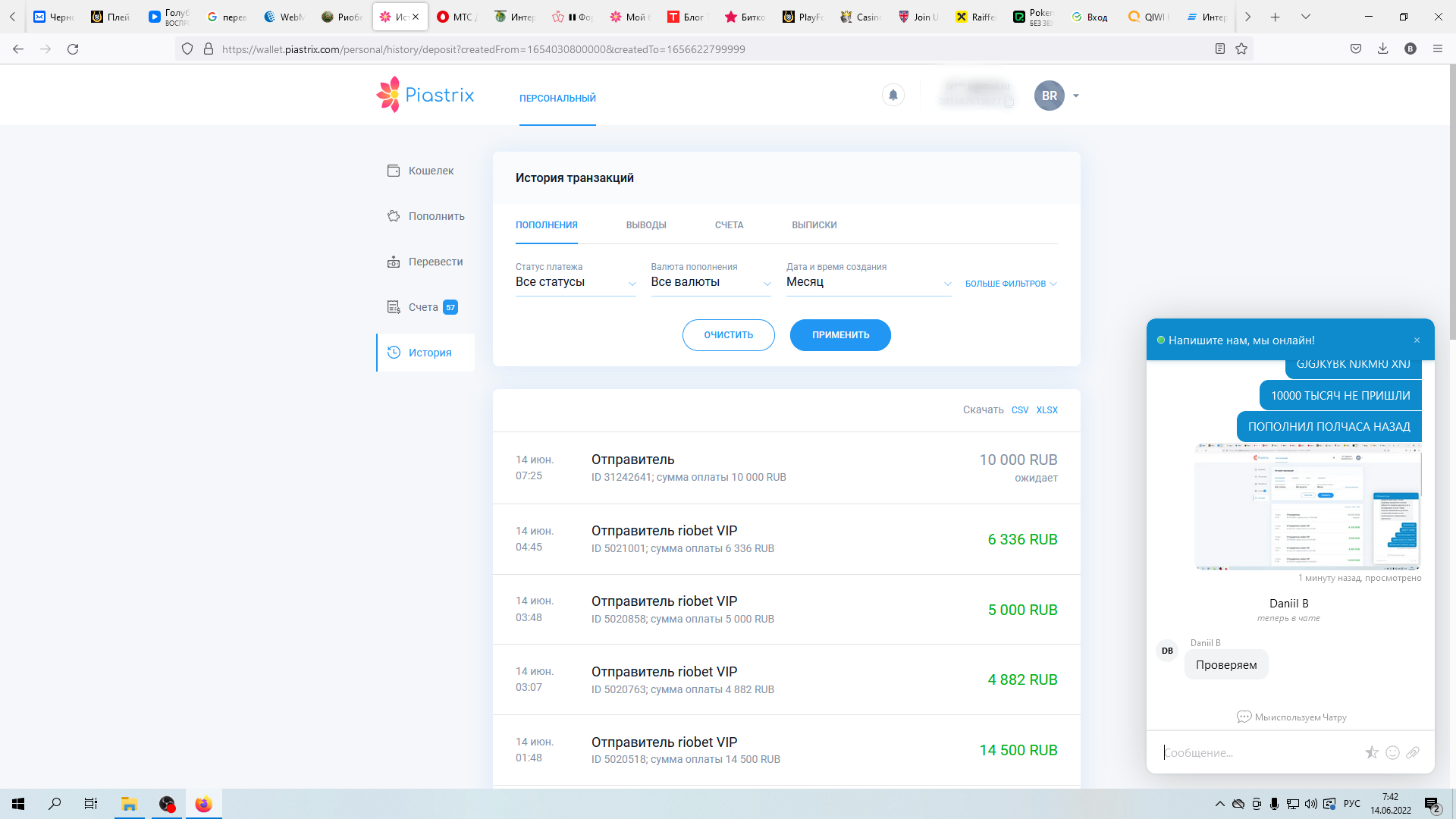Click the emoji icon in chat input
1456x819 pixels.
[1392, 752]
